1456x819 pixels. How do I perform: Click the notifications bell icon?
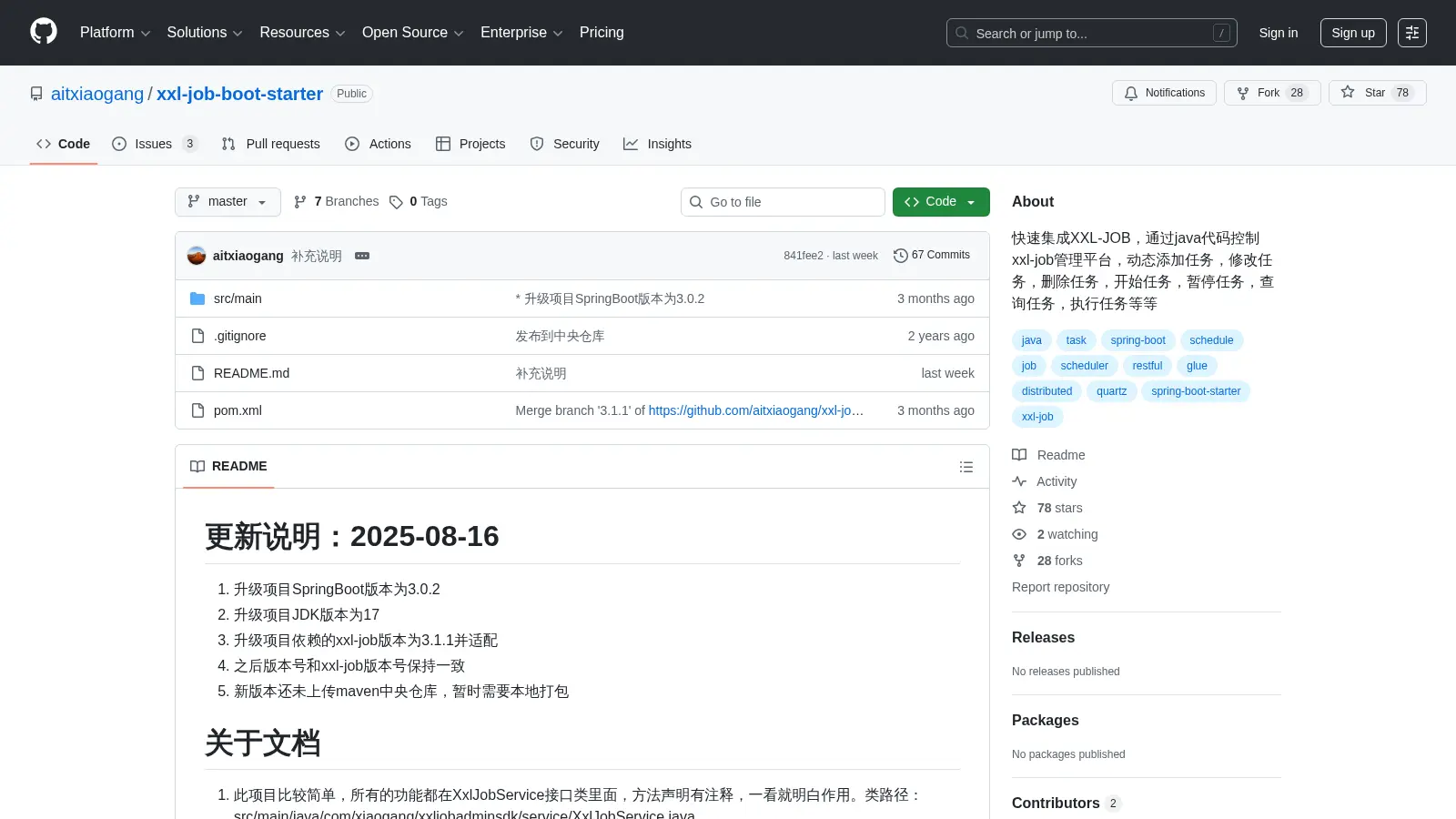pyautogui.click(x=1131, y=93)
